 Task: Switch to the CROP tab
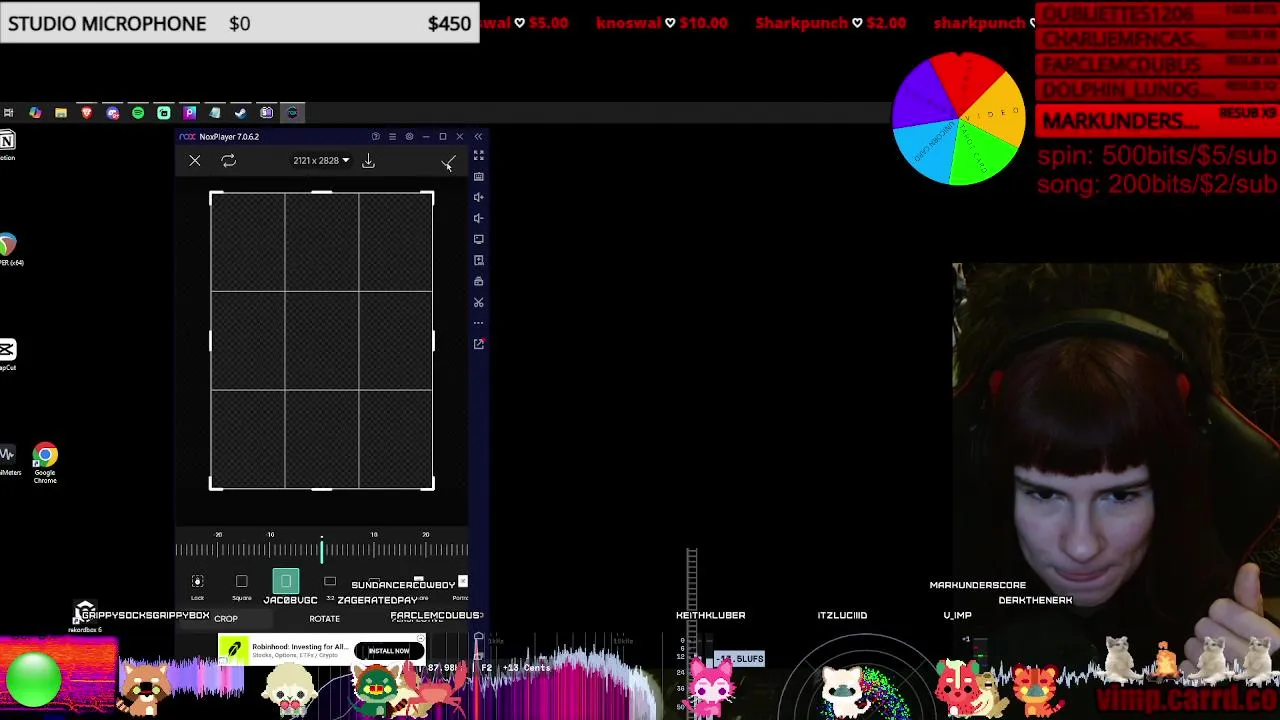226,619
